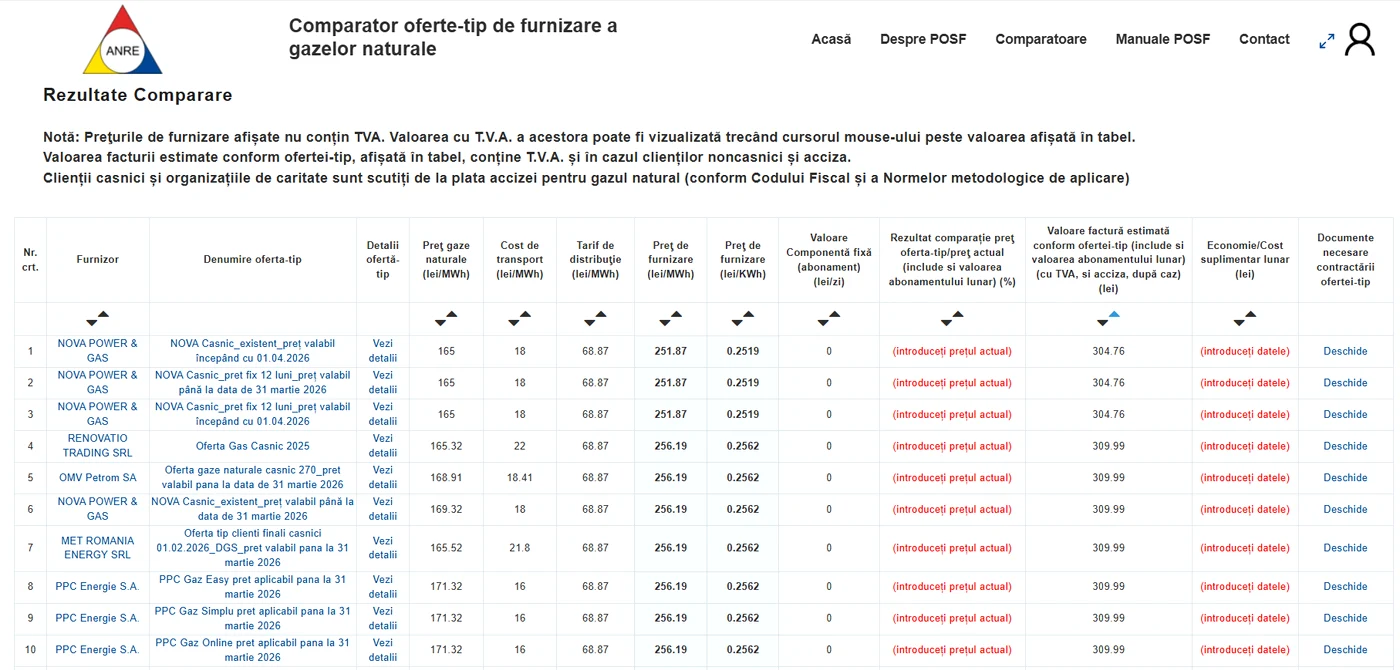This screenshot has height=670, width=1400.
Task: Open the user account icon
Action: click(1360, 40)
